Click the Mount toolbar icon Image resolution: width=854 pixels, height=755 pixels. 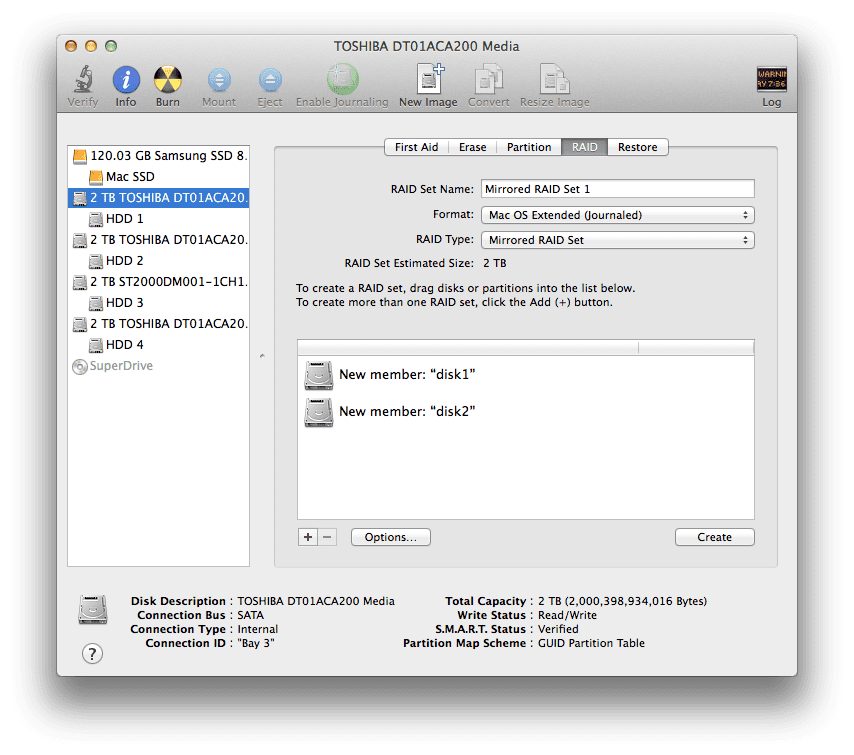[219, 80]
